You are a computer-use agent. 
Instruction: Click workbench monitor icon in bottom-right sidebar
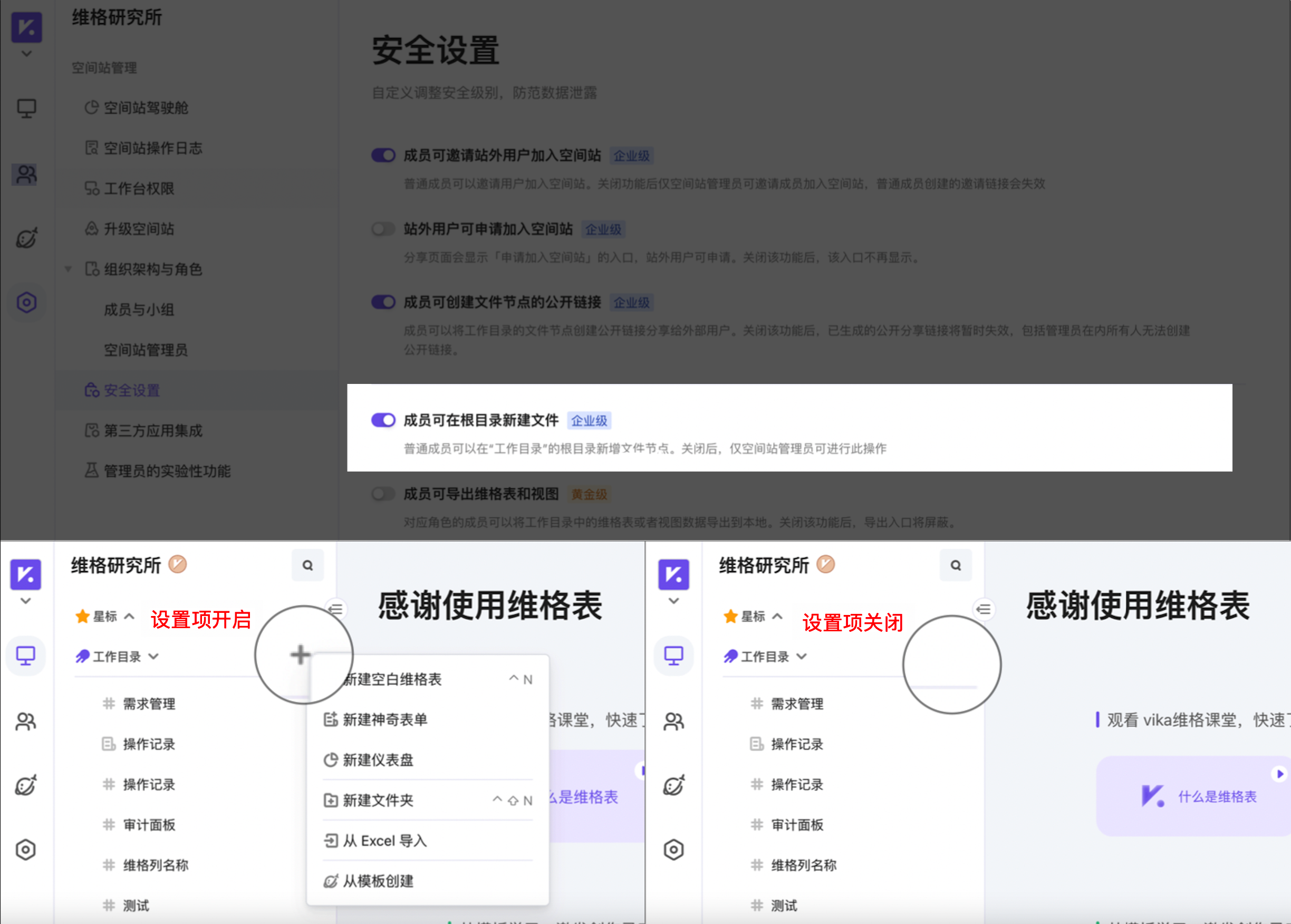673,656
